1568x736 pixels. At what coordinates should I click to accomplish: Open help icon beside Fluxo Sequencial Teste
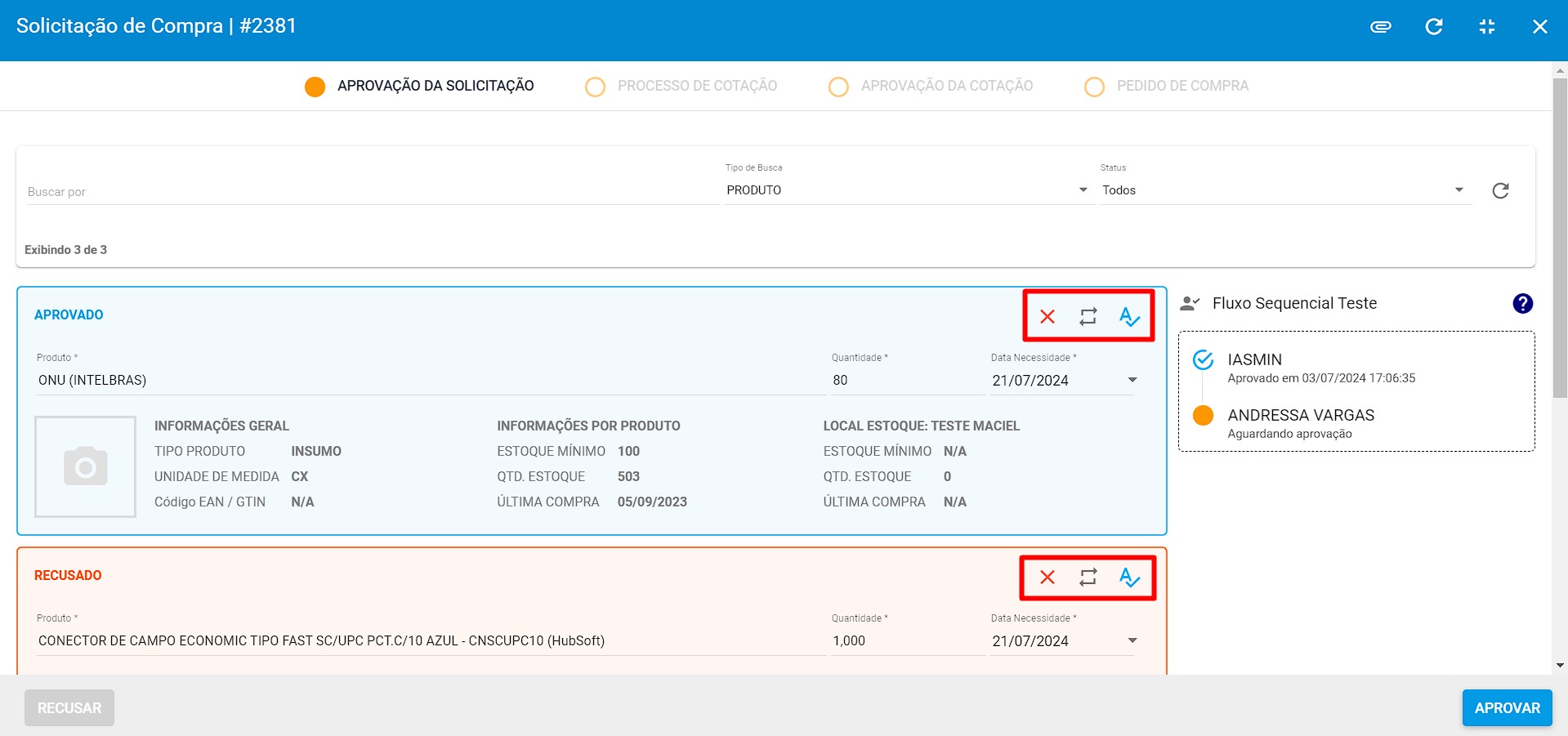[1522, 304]
